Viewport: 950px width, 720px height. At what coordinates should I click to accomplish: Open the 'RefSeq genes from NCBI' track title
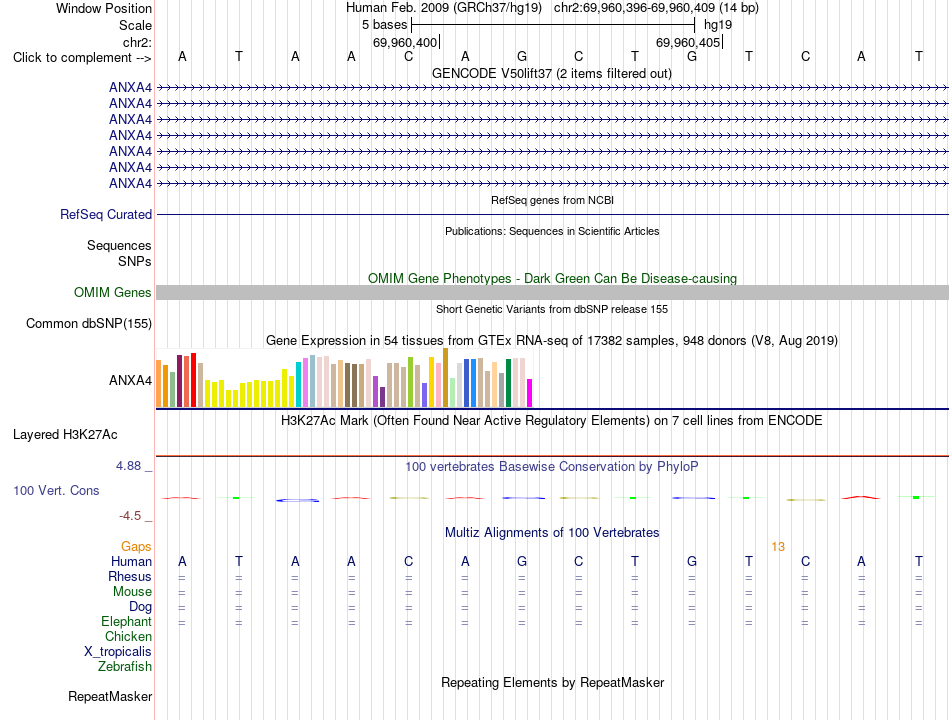tap(553, 200)
